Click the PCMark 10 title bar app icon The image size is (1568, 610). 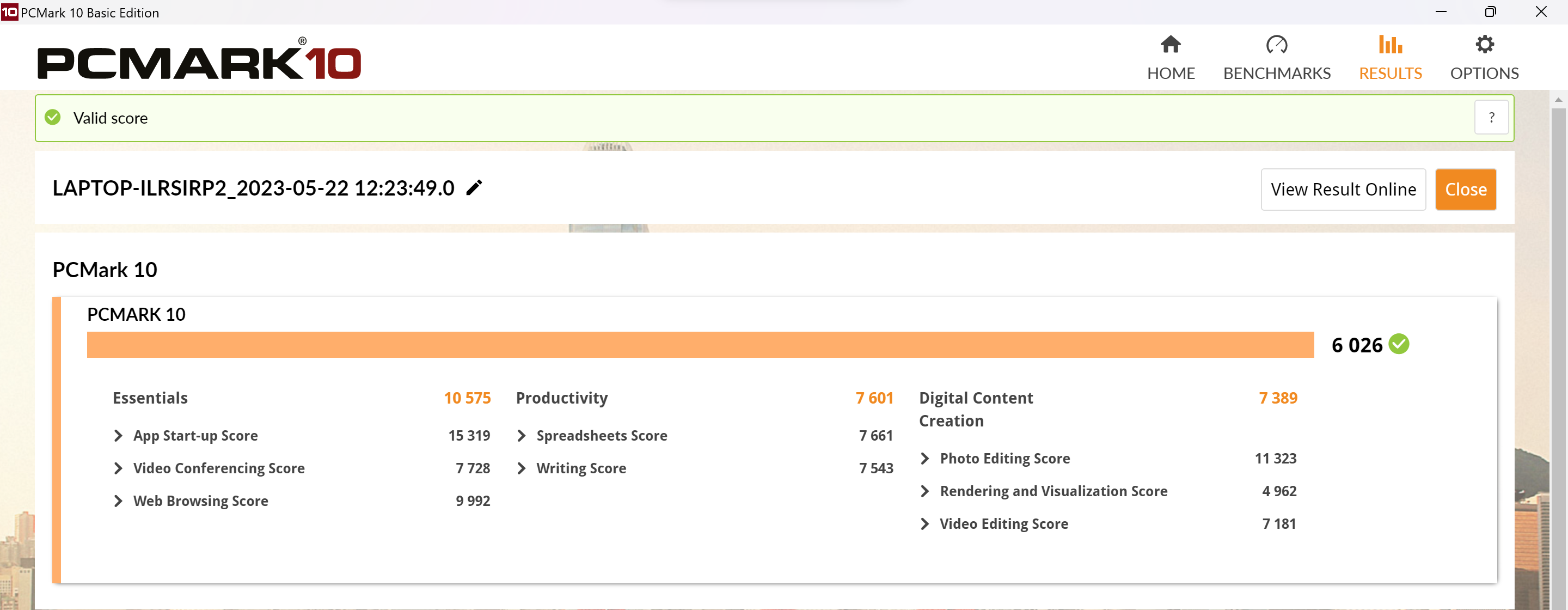(9, 11)
